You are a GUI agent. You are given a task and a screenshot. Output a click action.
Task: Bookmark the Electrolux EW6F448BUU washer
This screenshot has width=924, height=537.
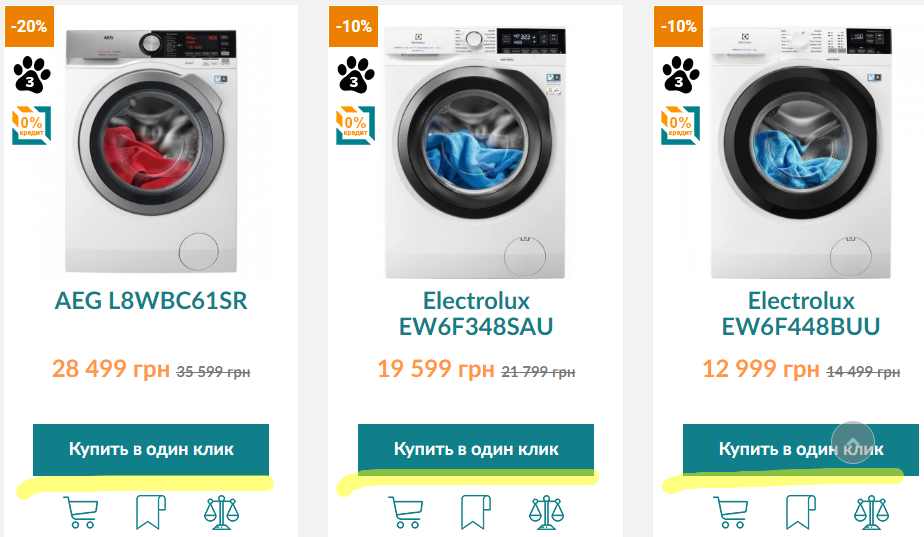[x=801, y=512]
